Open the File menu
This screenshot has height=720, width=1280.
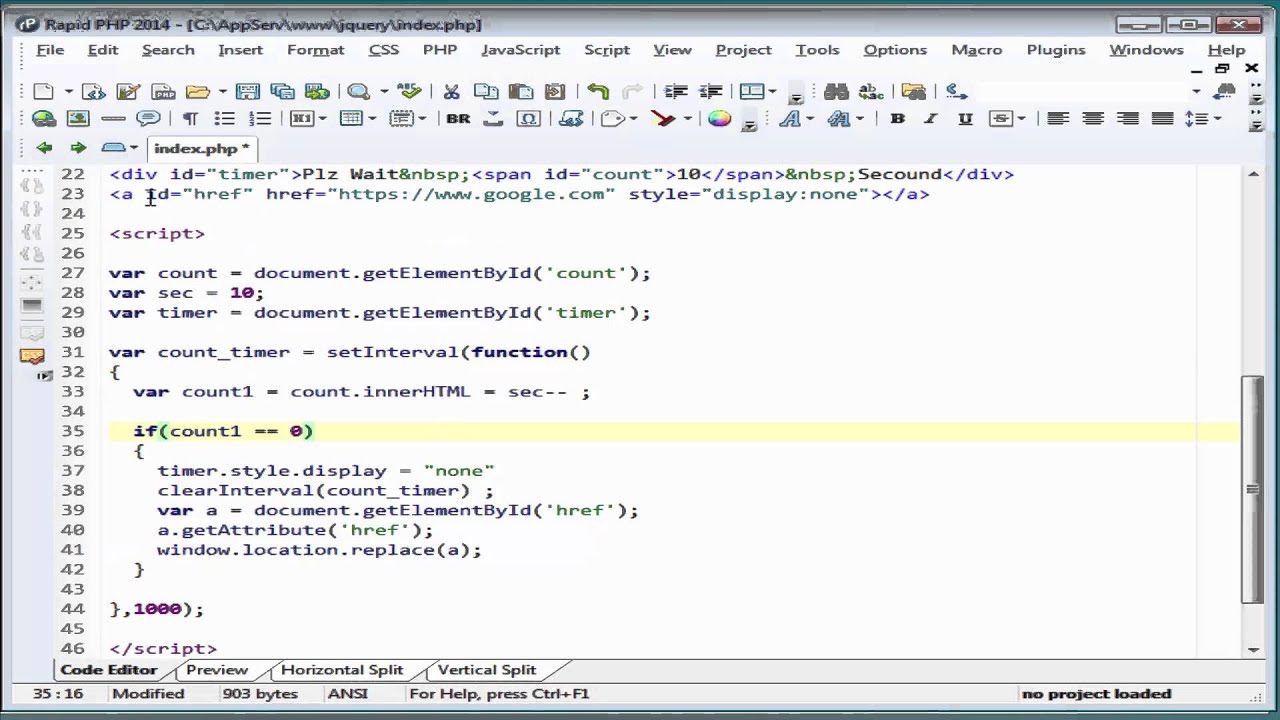coord(50,50)
